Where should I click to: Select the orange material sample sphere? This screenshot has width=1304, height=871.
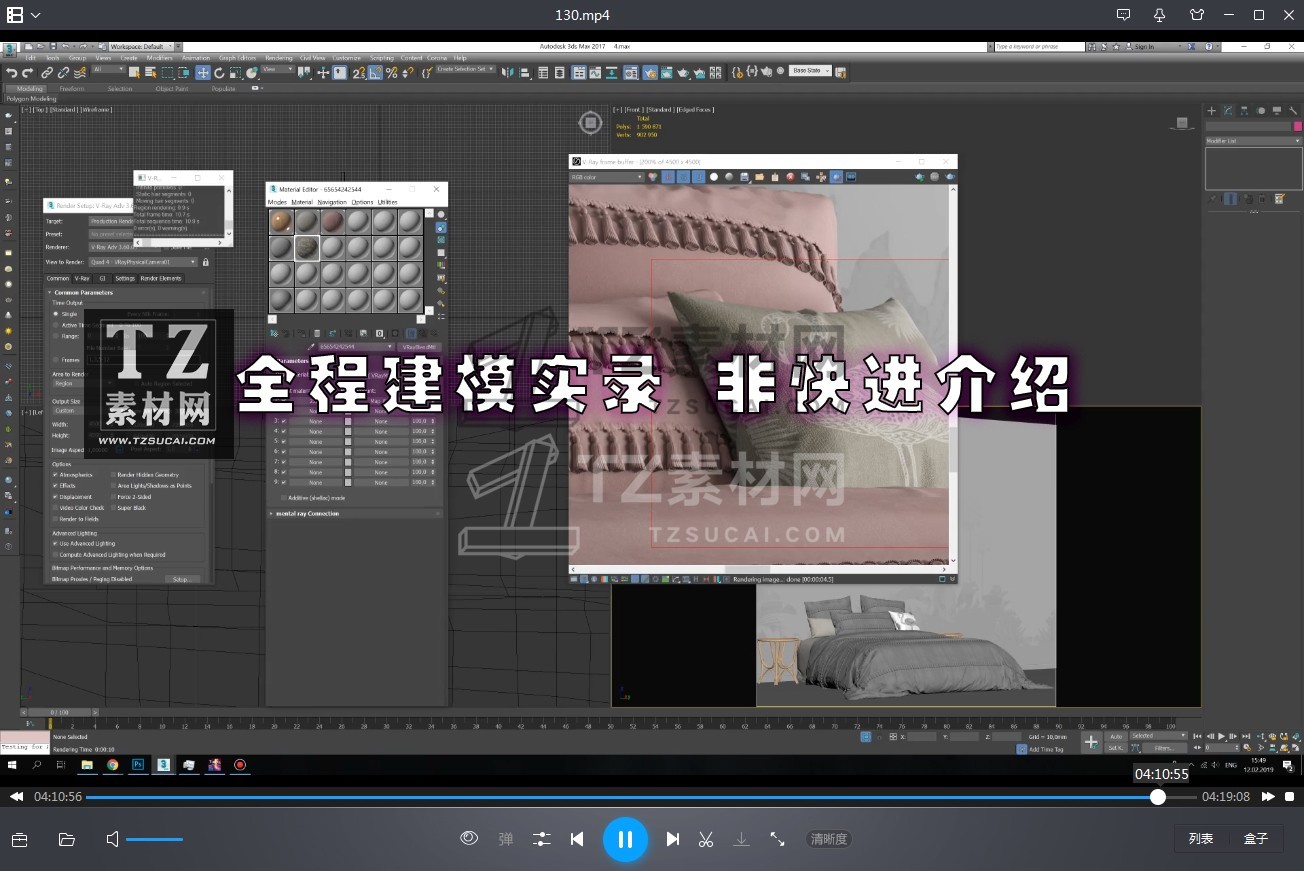(282, 221)
